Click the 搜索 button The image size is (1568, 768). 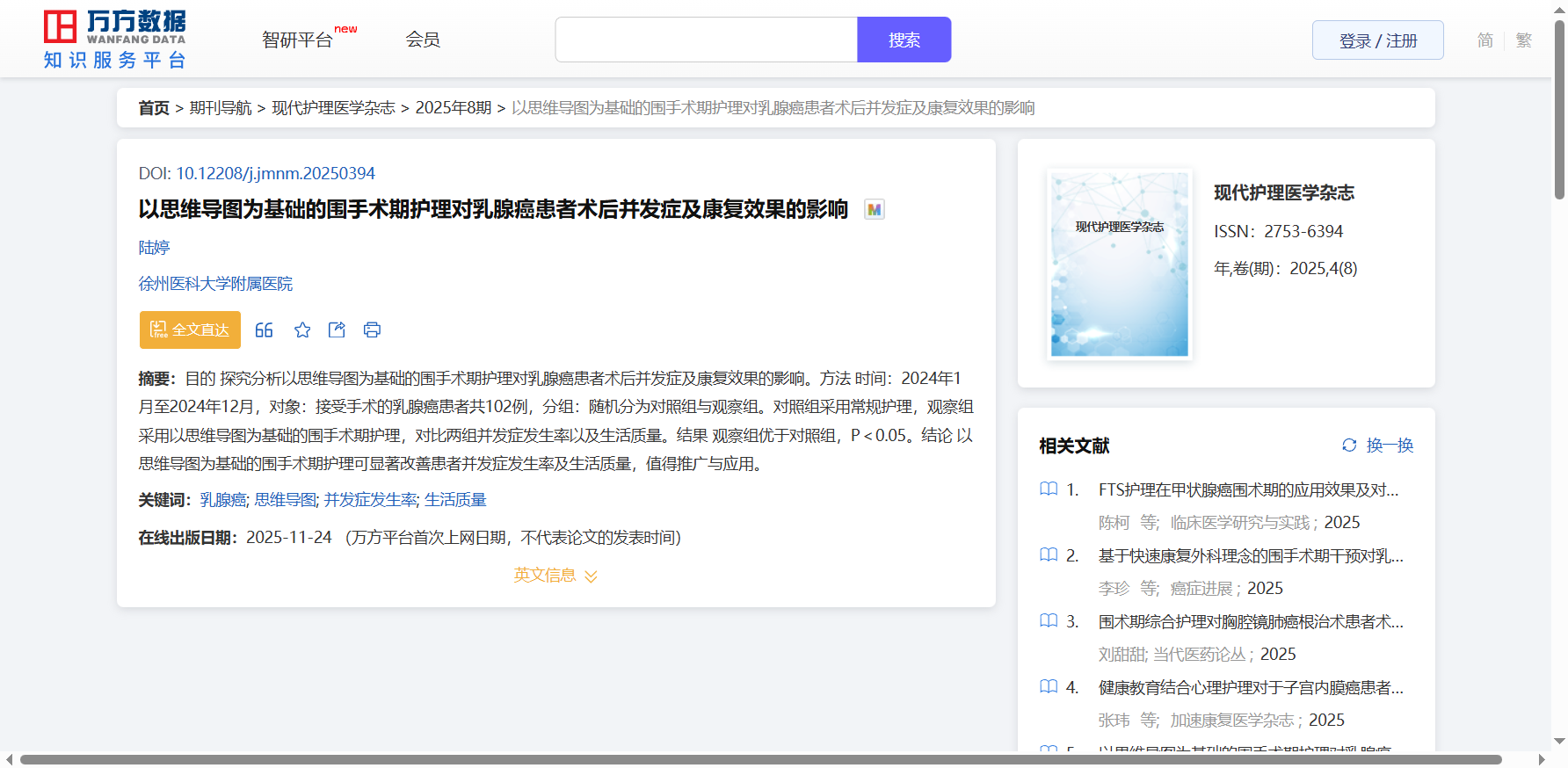(x=904, y=40)
